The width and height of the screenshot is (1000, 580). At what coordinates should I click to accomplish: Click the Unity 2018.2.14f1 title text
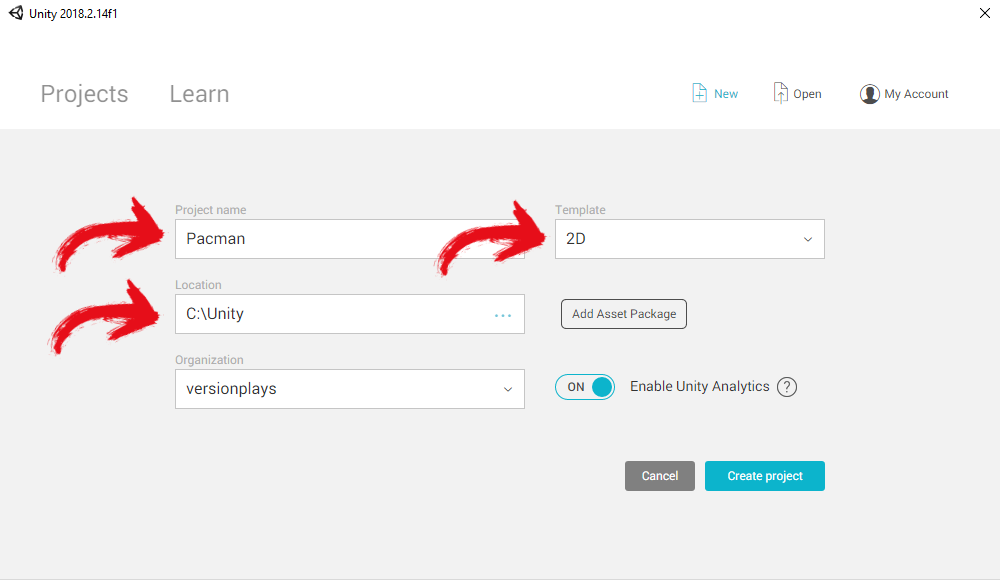click(x=73, y=13)
